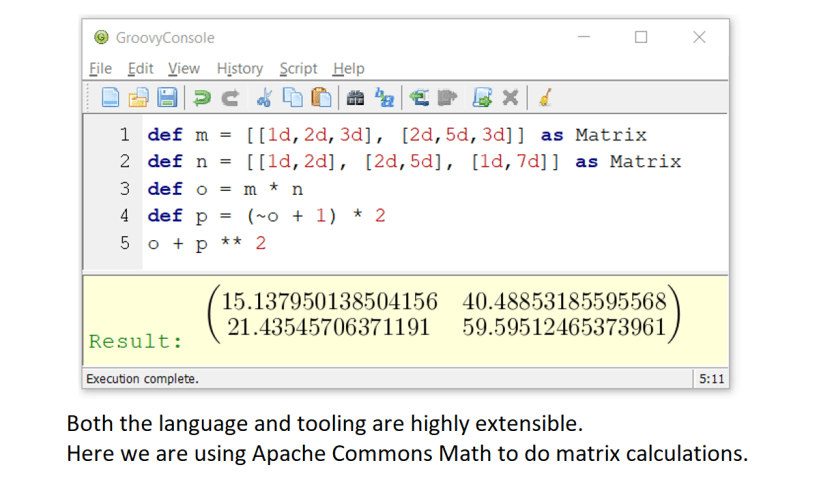The image size is (819, 491).
Task: Open the View menu
Action: point(184,68)
